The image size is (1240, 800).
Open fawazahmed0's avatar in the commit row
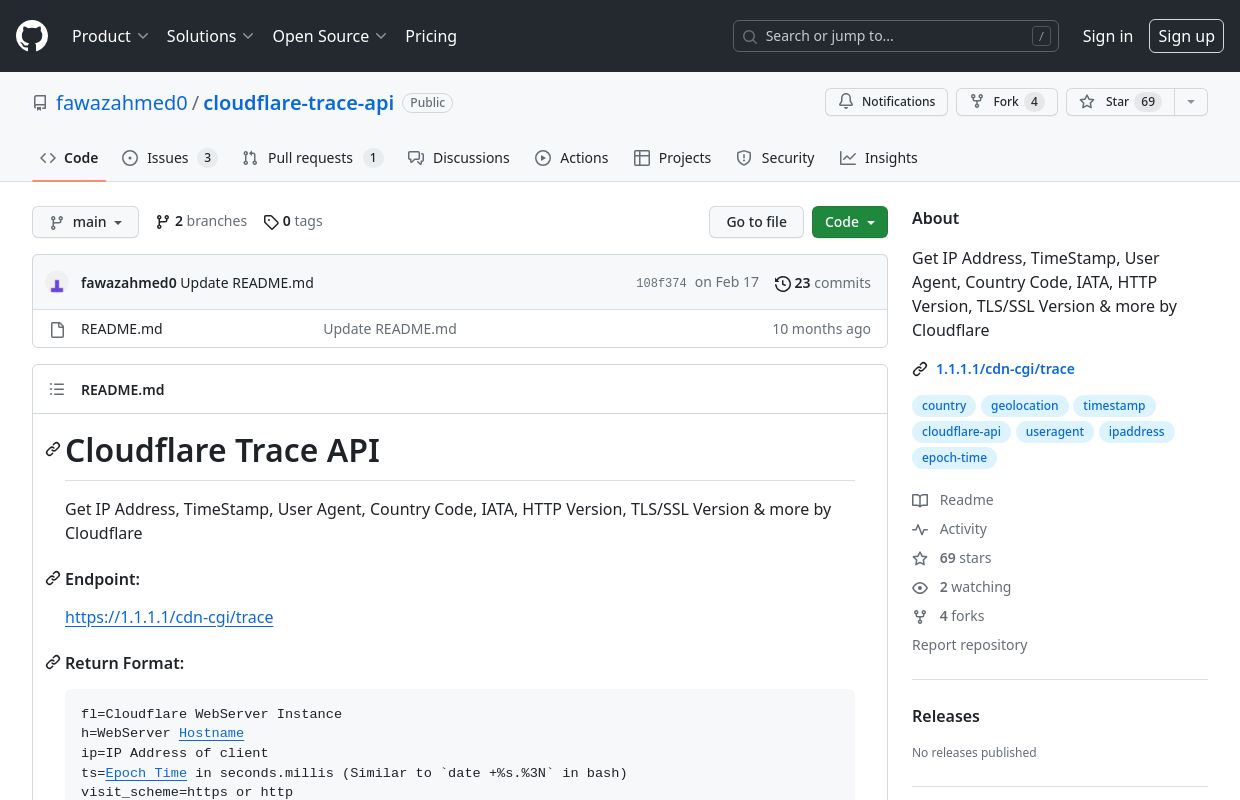coord(57,283)
